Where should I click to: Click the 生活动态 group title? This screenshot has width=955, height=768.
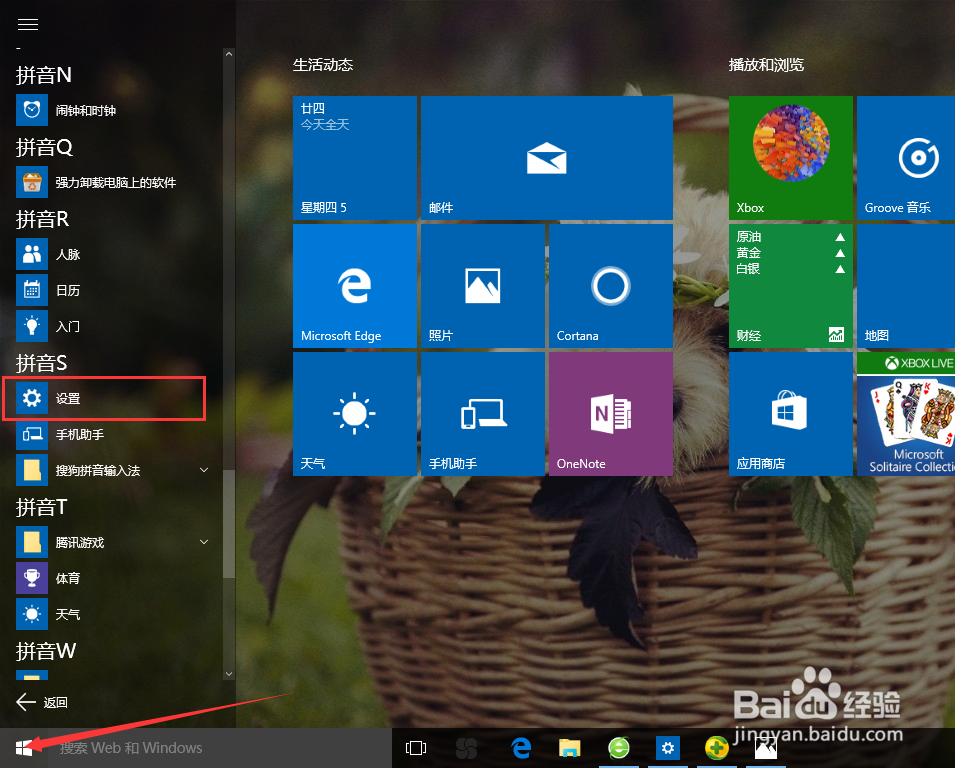pyautogui.click(x=323, y=65)
